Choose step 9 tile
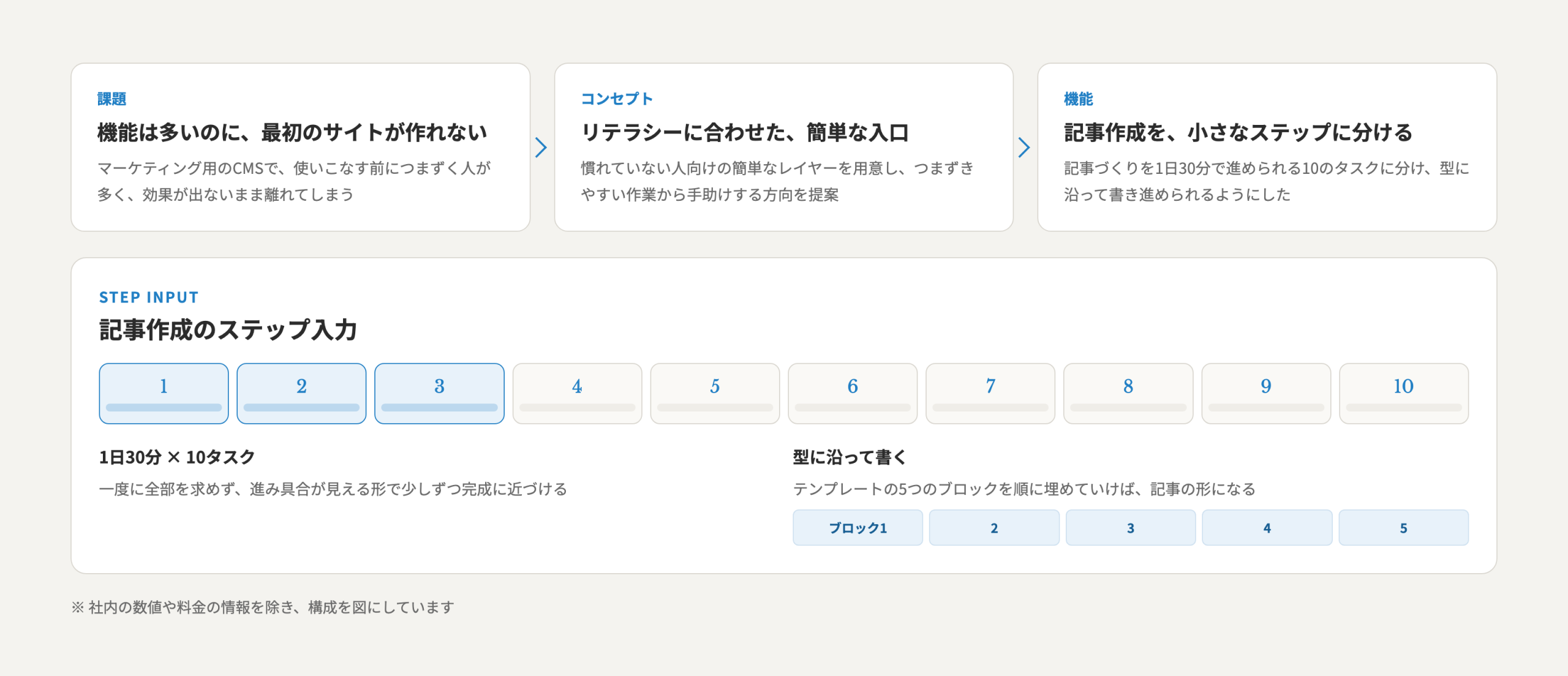This screenshot has height=676, width=1568. click(1266, 394)
